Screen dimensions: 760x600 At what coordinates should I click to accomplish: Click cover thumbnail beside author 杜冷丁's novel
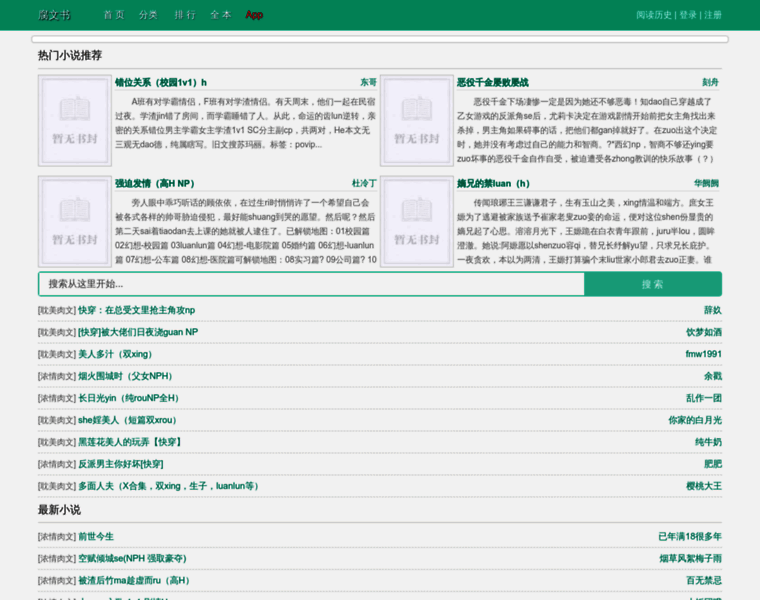click(x=74, y=221)
